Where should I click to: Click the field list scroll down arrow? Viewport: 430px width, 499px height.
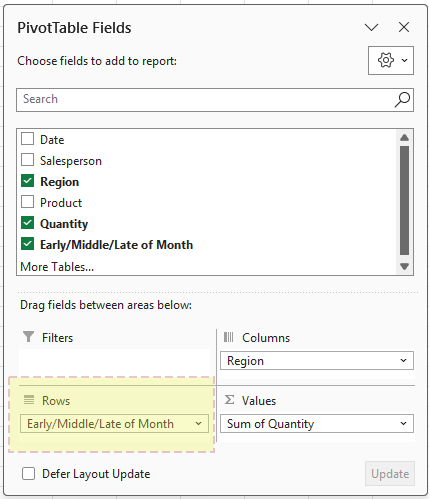point(404,266)
